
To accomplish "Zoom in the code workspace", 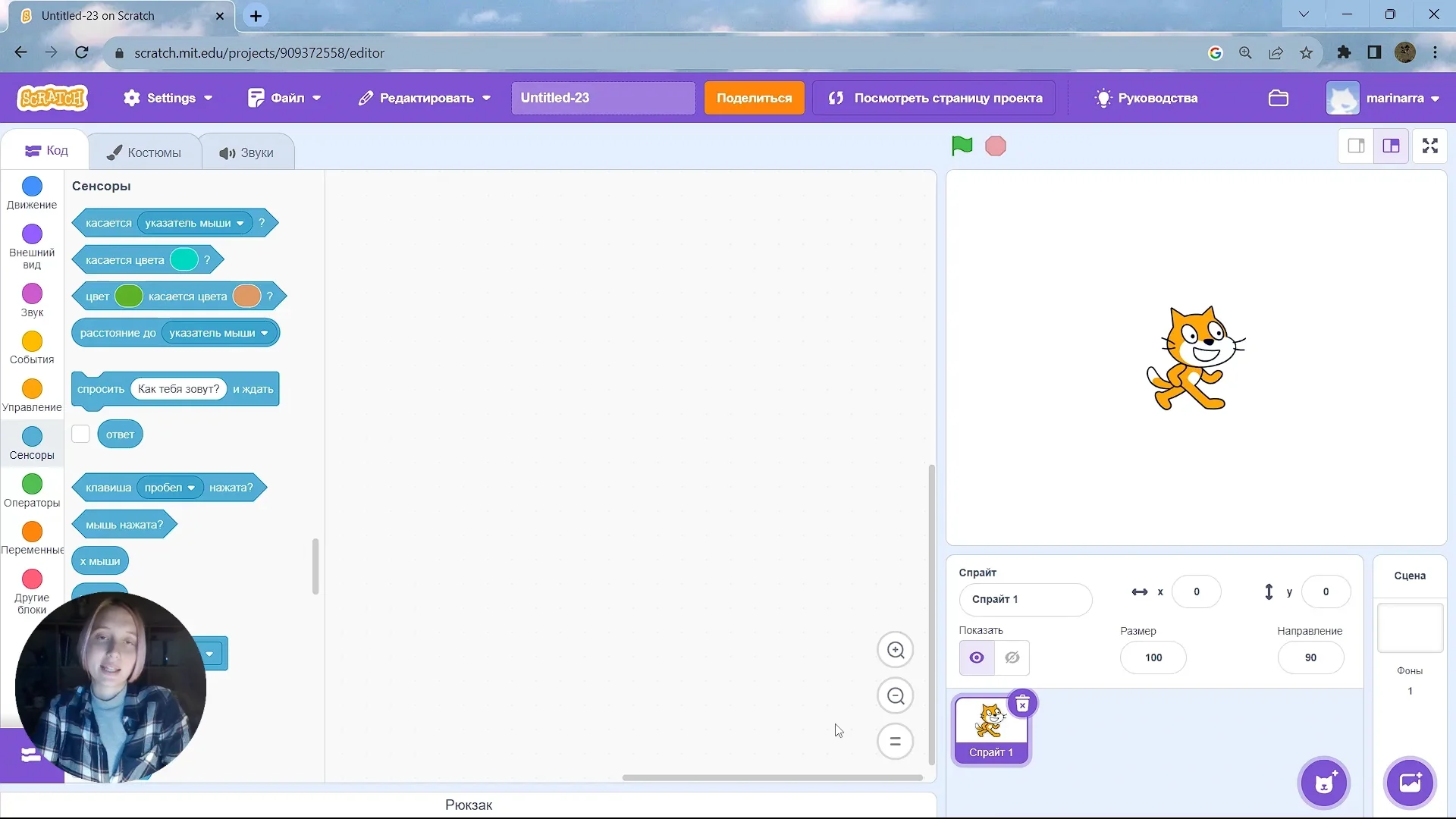I will click(896, 650).
